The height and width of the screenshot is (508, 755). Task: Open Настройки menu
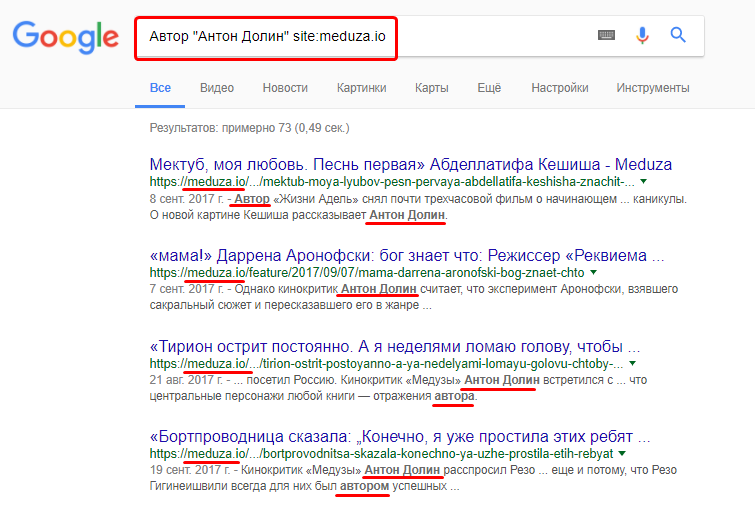coord(560,88)
